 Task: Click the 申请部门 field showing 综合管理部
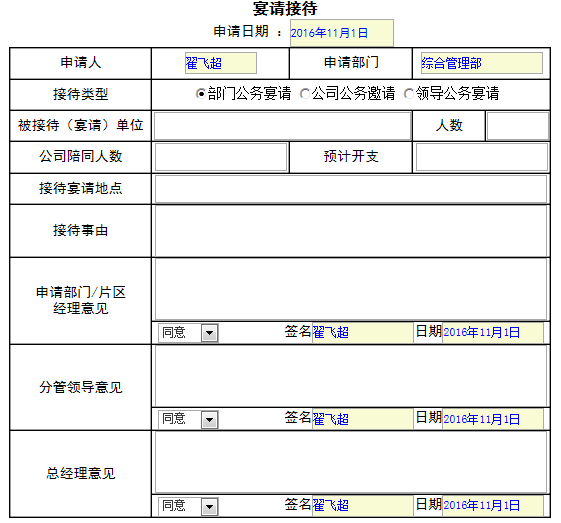pyautogui.click(x=482, y=63)
